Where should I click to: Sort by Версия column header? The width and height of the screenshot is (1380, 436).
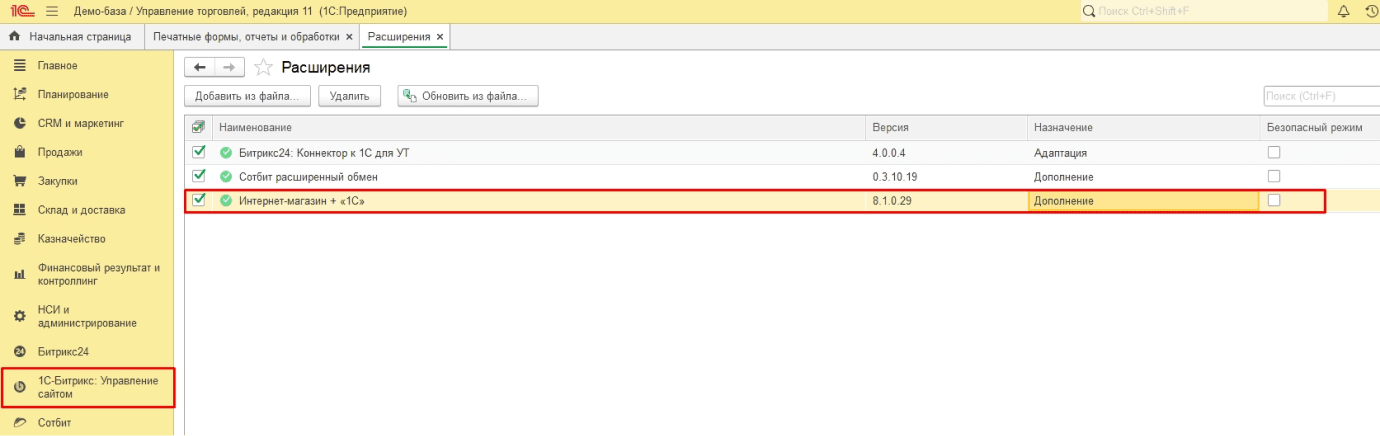point(947,128)
